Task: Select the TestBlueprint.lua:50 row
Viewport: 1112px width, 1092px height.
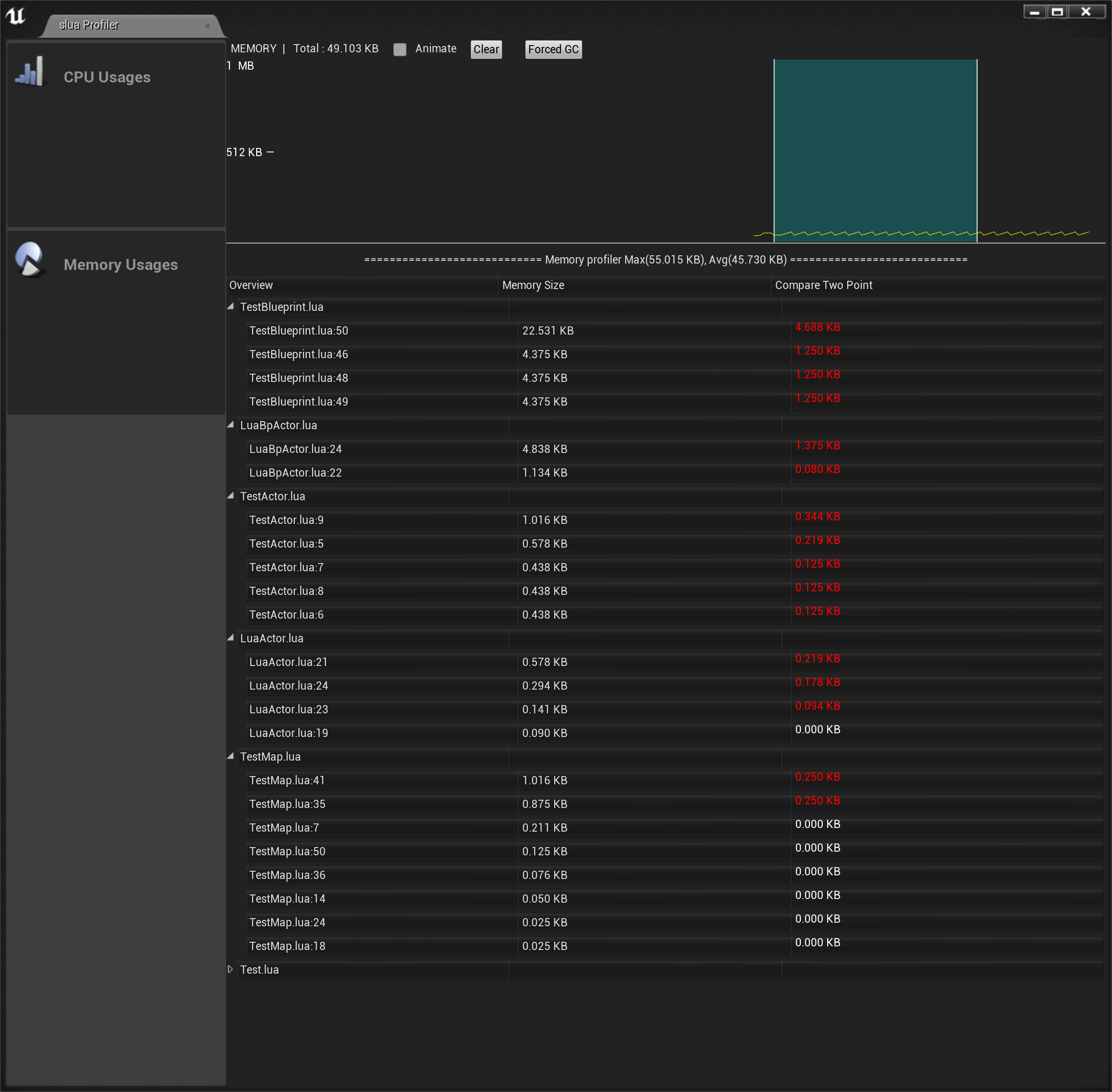Action: [298, 331]
